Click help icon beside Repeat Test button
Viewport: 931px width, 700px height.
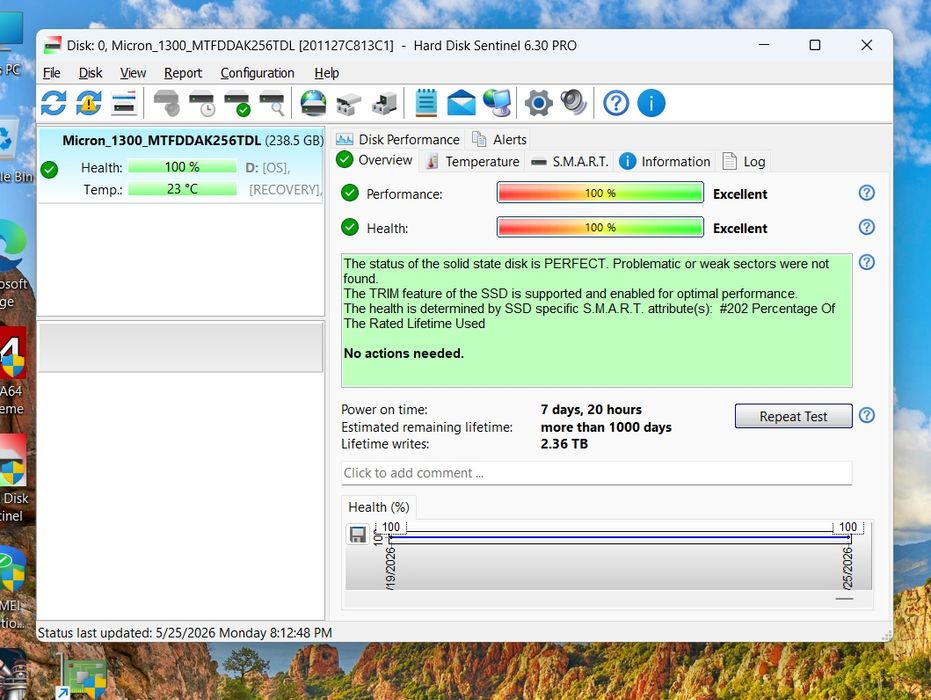866,415
